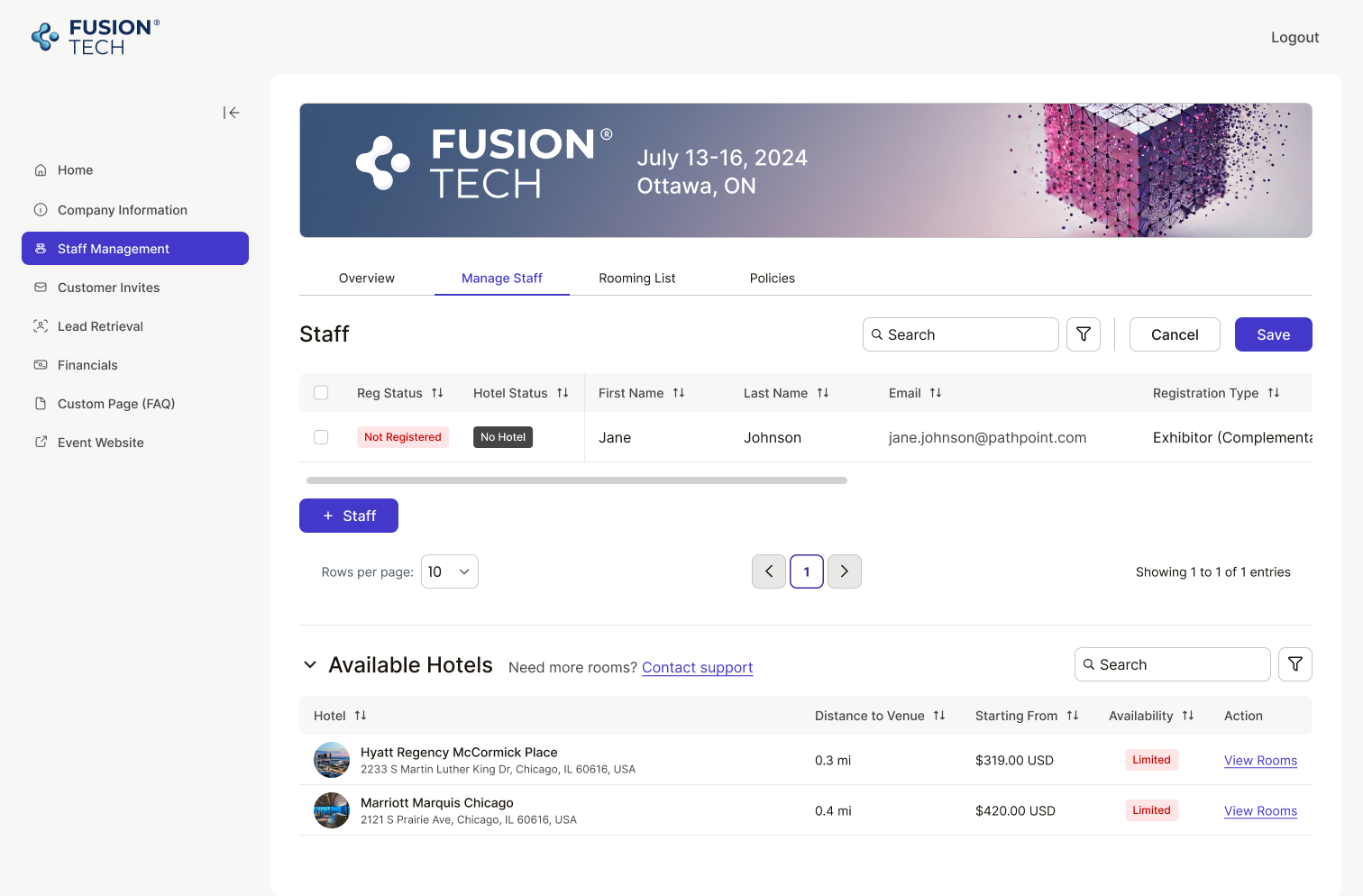Click the Fusion Tech event banner
The image size is (1363, 896).
click(x=806, y=170)
